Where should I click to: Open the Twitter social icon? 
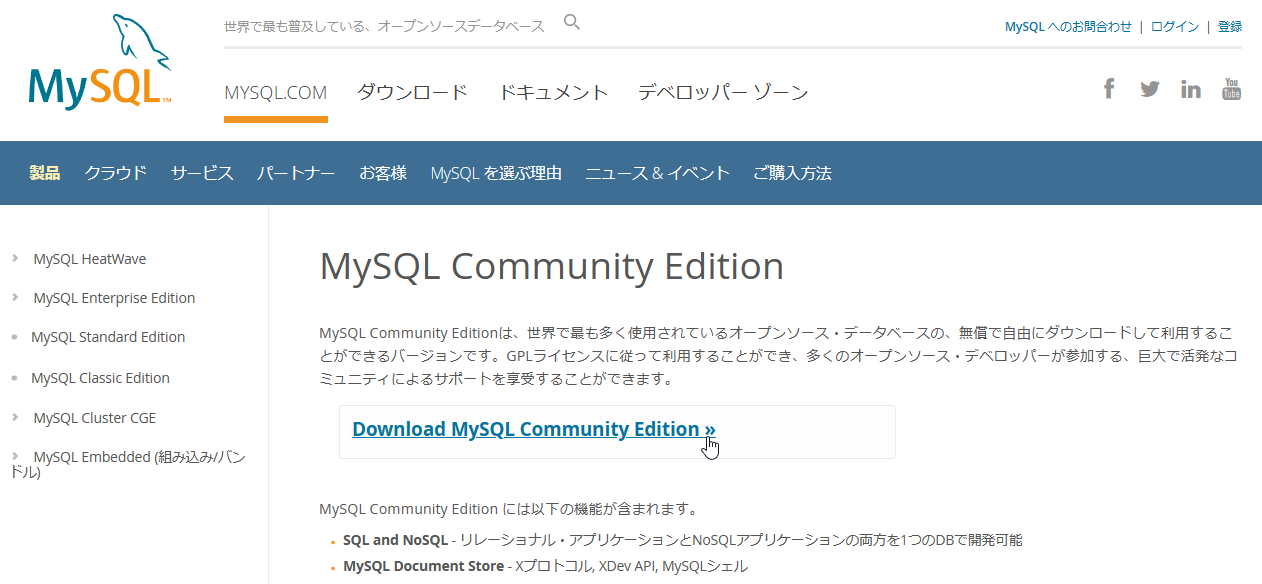click(1150, 89)
